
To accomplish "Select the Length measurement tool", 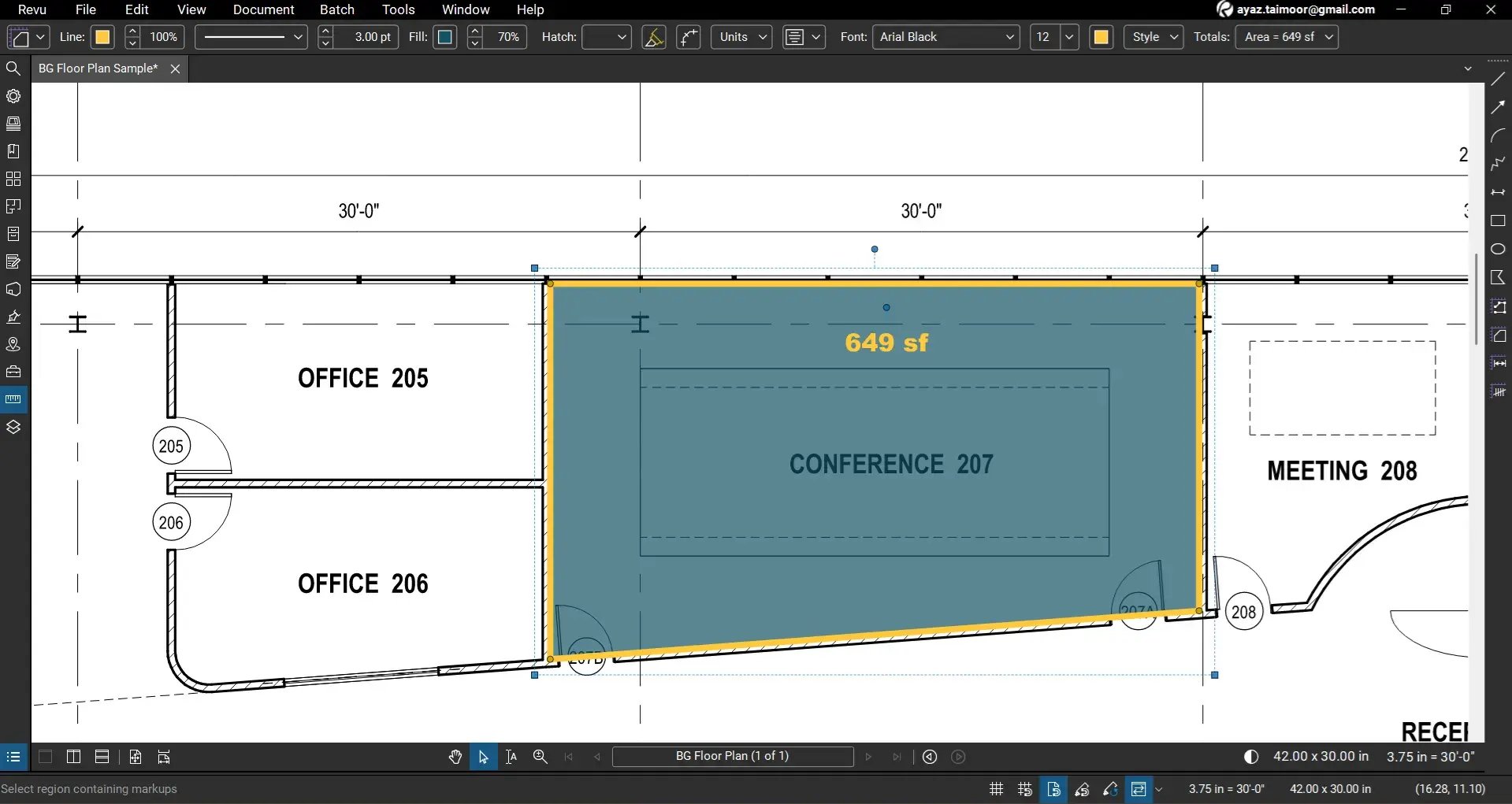I will [x=1498, y=363].
